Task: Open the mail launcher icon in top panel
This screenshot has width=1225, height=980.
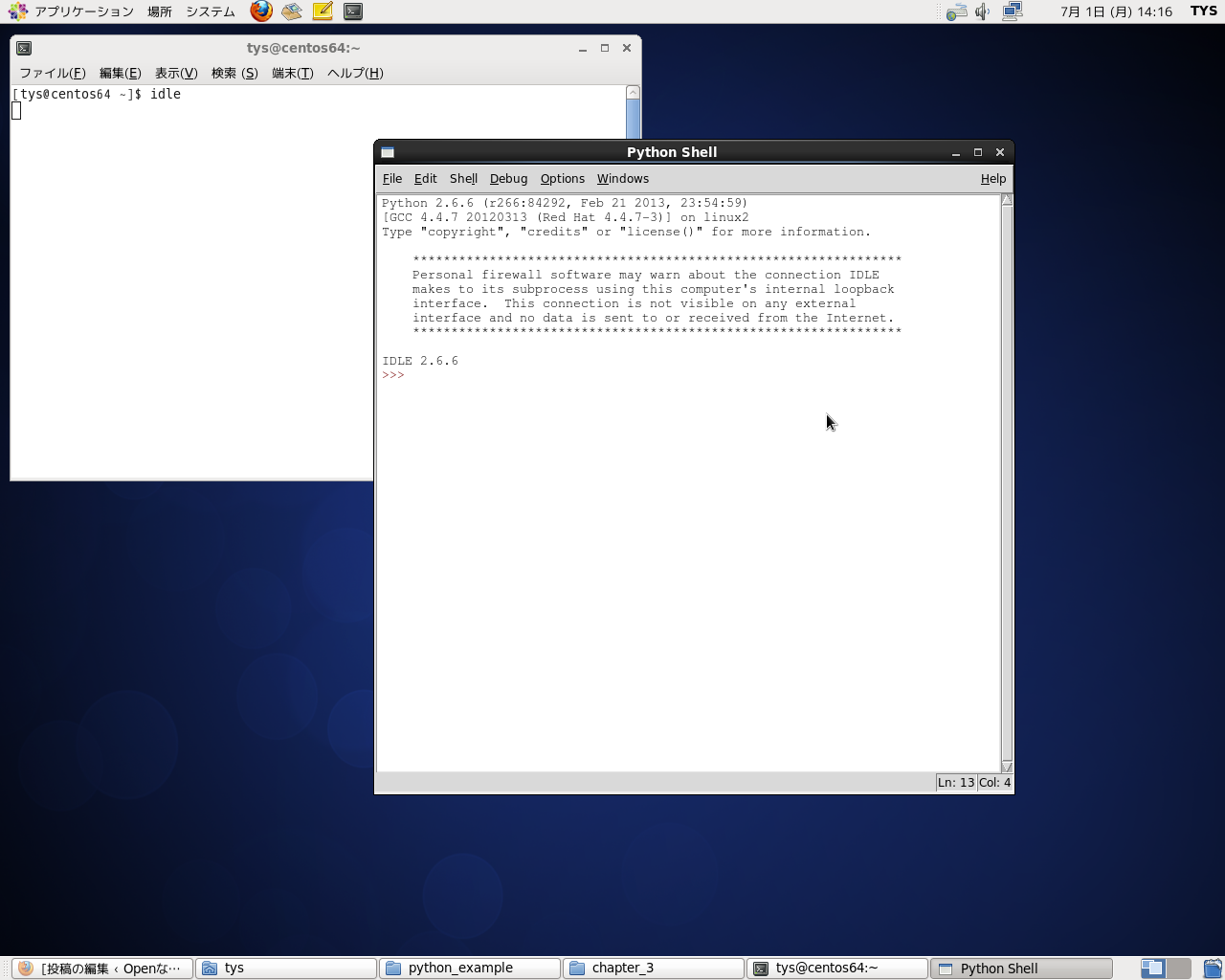Action: click(292, 11)
